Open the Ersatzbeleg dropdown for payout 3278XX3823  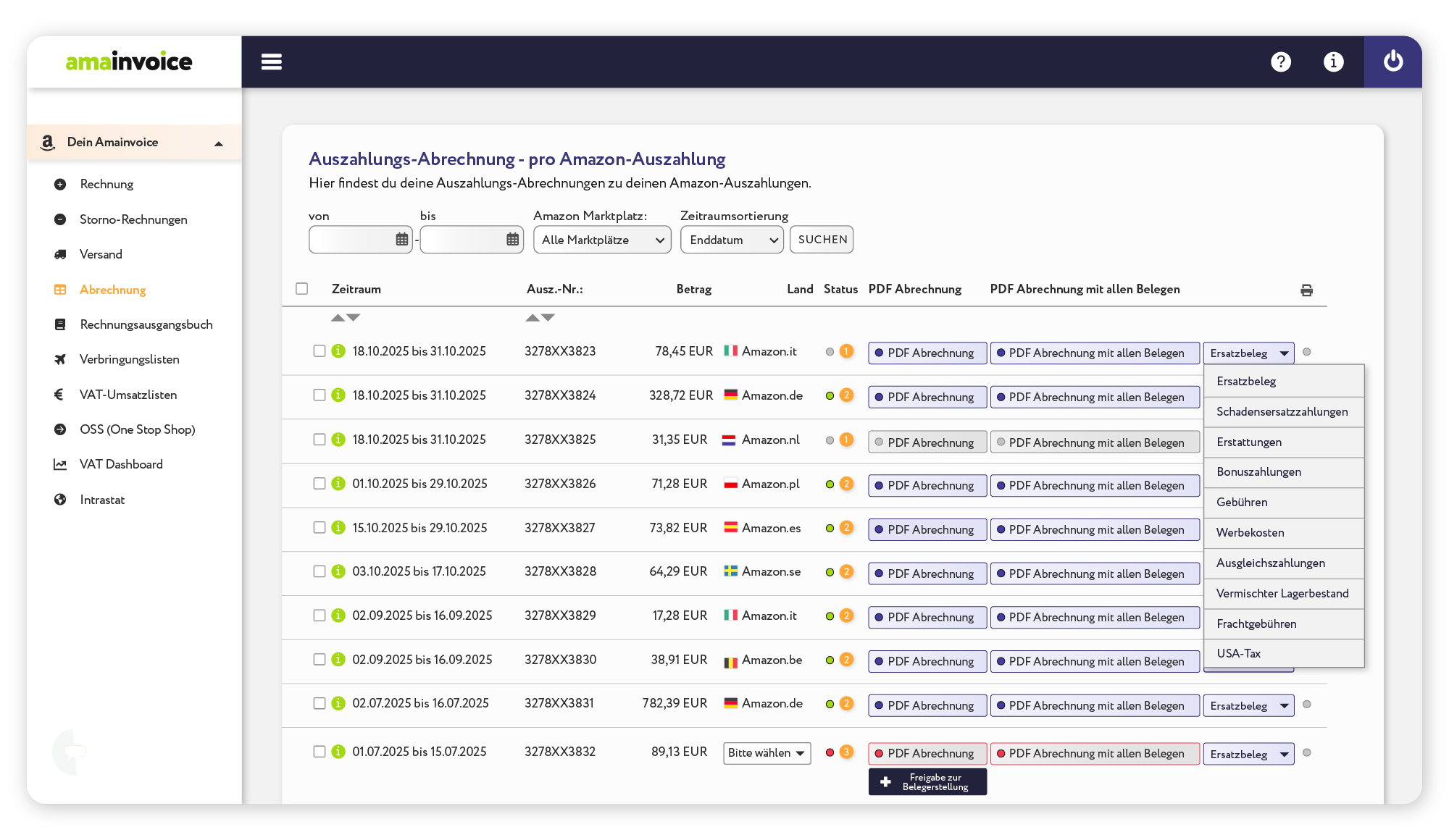click(1248, 353)
